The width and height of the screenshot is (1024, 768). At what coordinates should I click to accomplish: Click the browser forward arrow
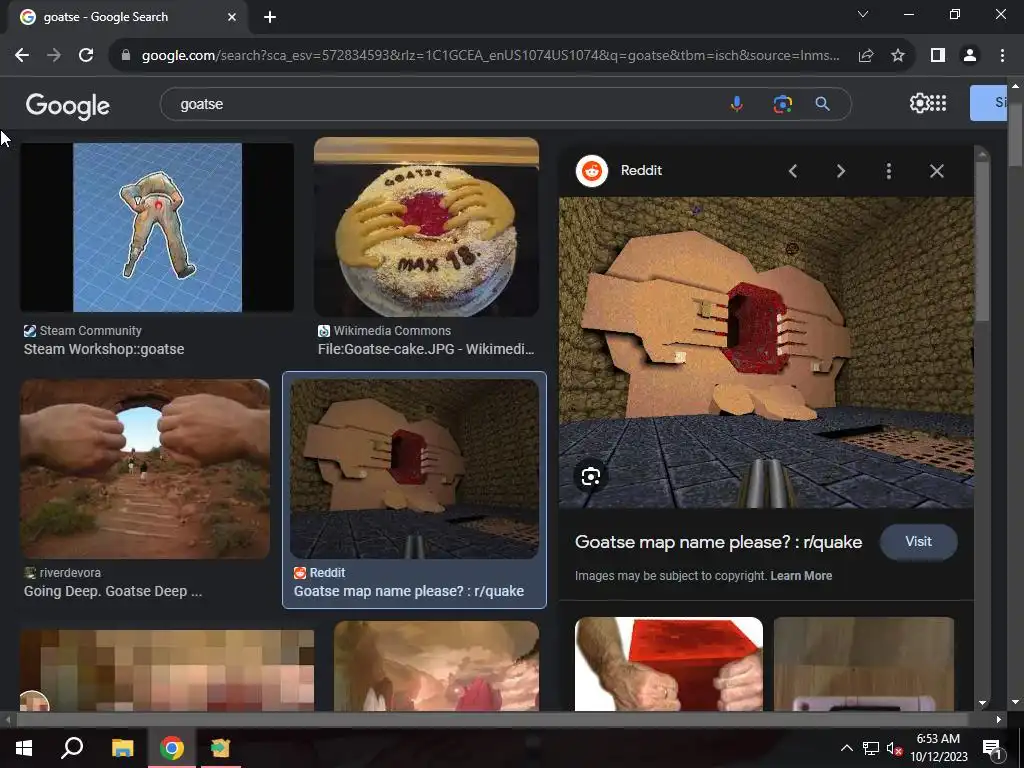(54, 56)
